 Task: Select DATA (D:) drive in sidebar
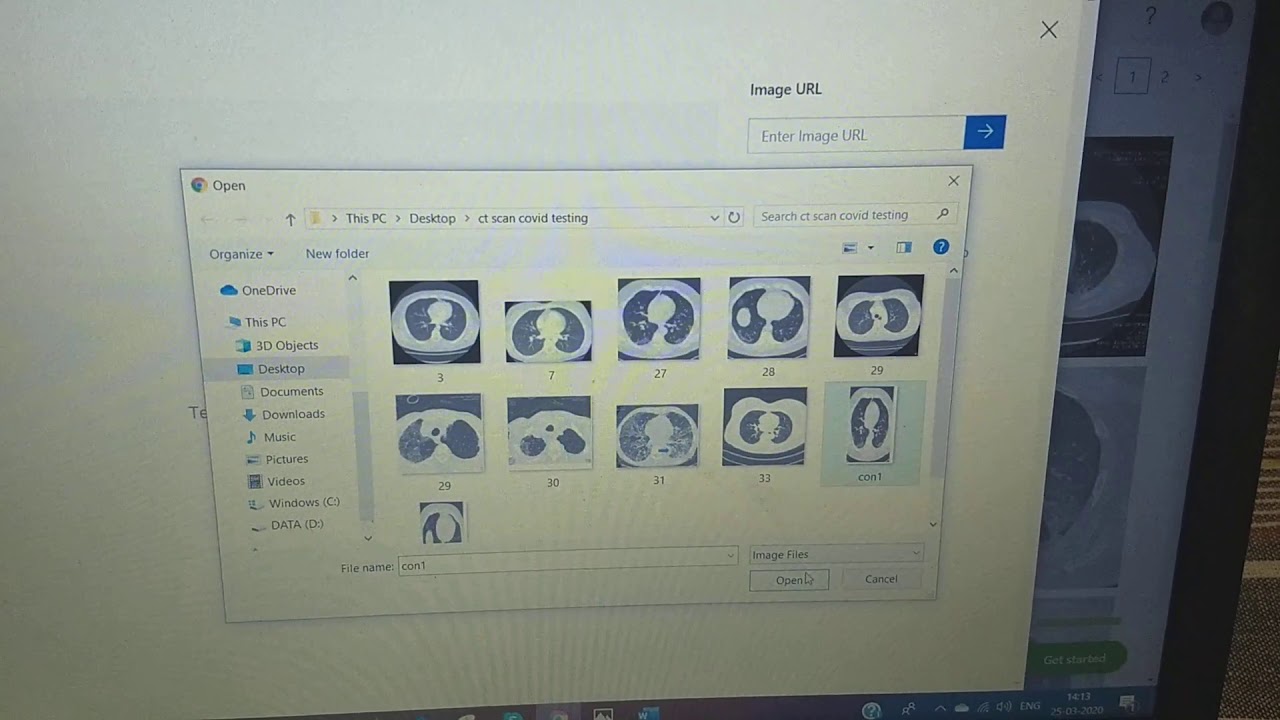click(288, 524)
